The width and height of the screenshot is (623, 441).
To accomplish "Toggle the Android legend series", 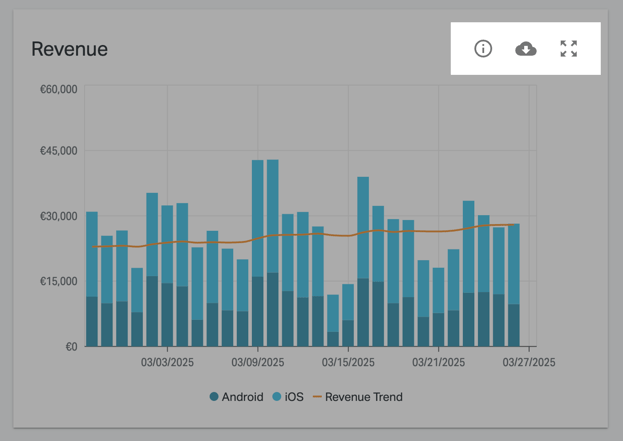I will [x=236, y=397].
